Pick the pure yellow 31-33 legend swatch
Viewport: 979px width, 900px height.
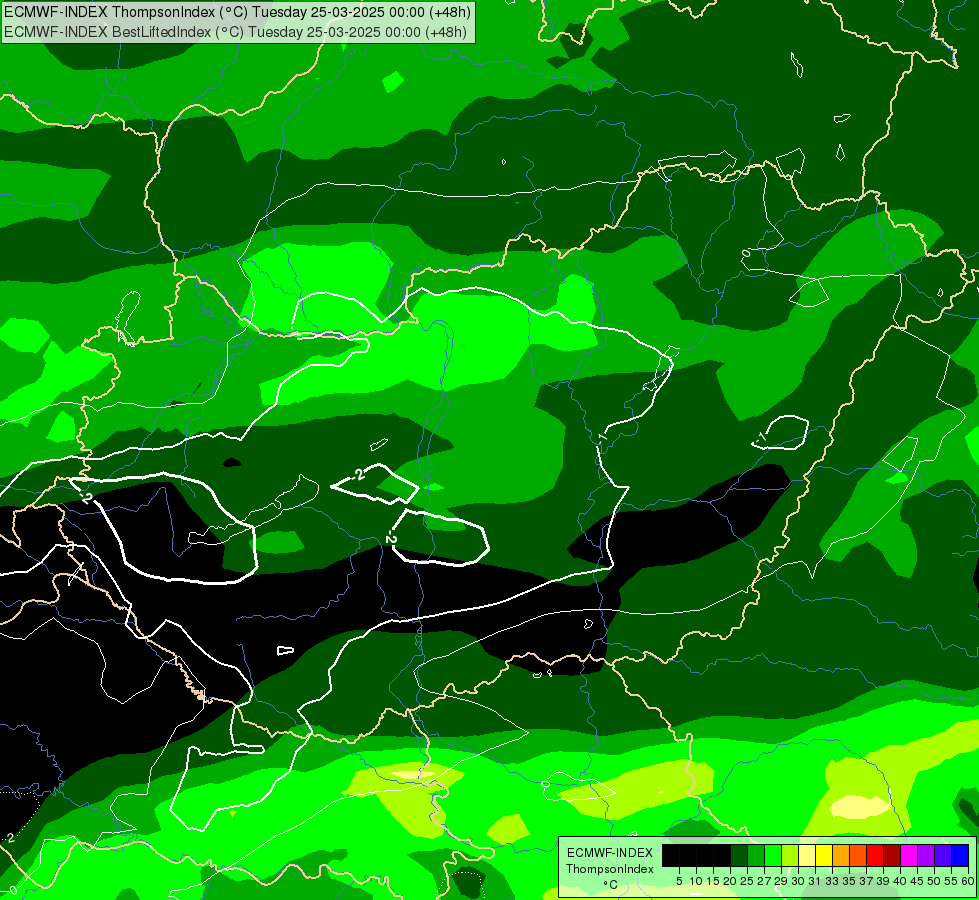point(824,855)
